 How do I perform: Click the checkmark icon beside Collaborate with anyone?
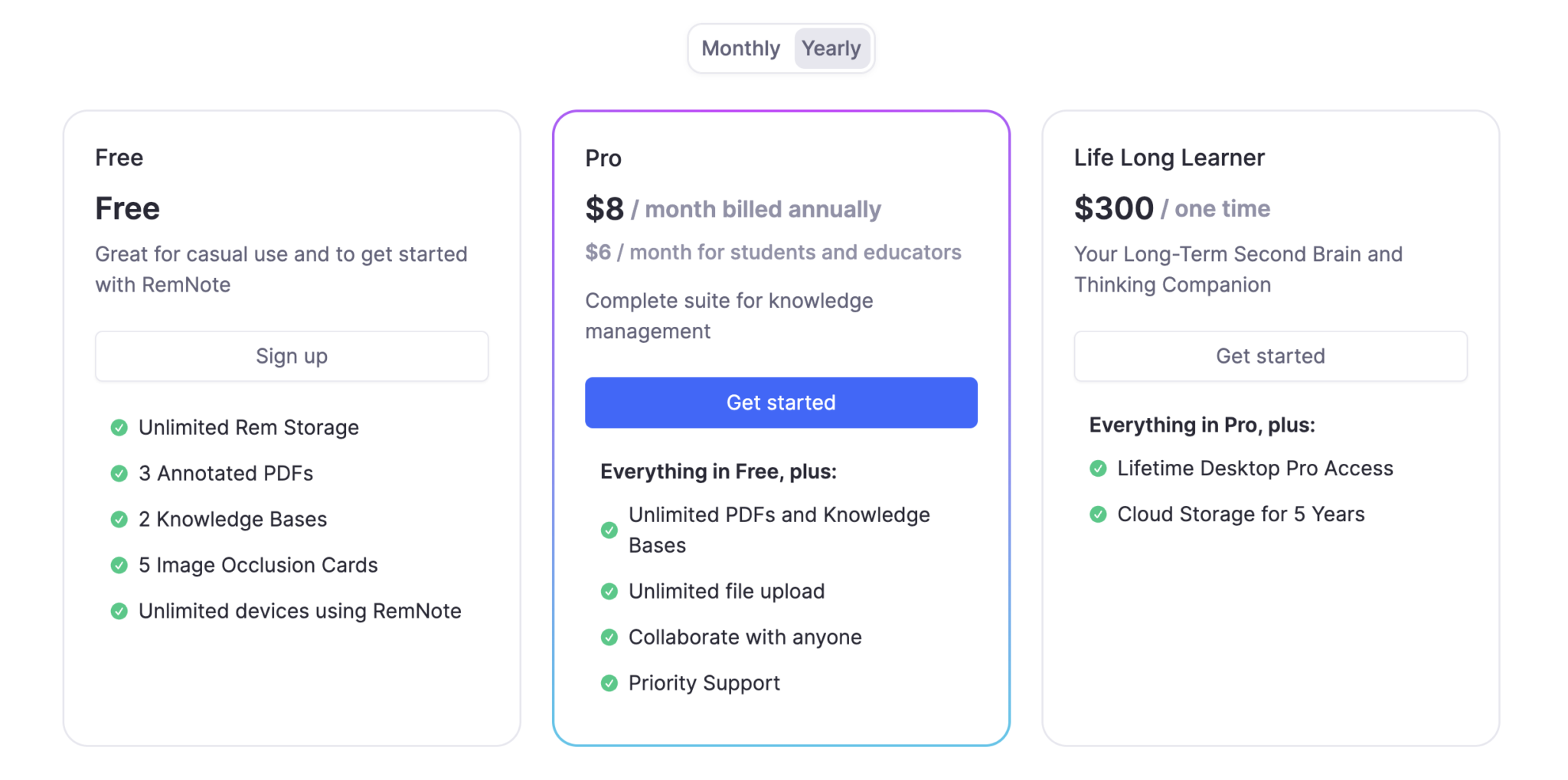[609, 637]
